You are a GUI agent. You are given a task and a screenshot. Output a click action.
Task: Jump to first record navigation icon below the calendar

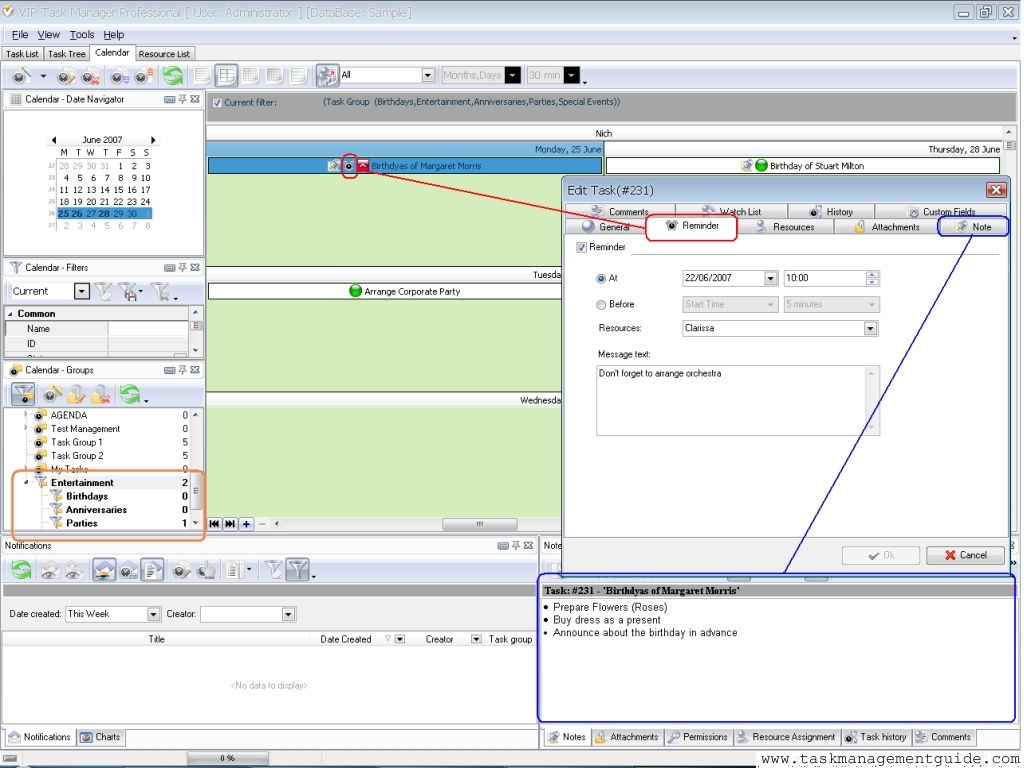click(214, 524)
